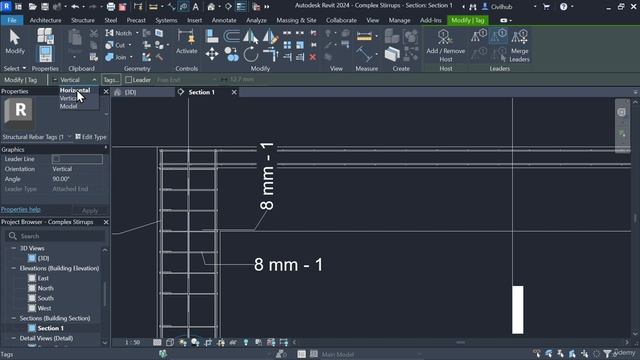Screen dimensions: 640x360
Task: Click the Join geometry tool
Action: pos(116,57)
